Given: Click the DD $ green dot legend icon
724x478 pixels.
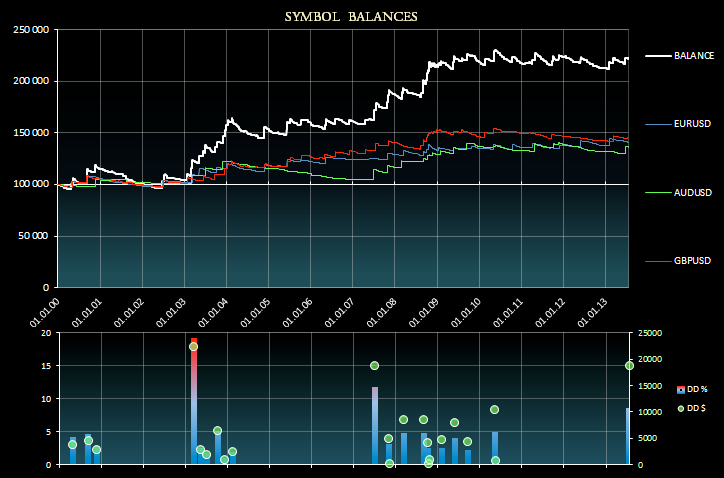Looking at the screenshot, I should (681, 408).
